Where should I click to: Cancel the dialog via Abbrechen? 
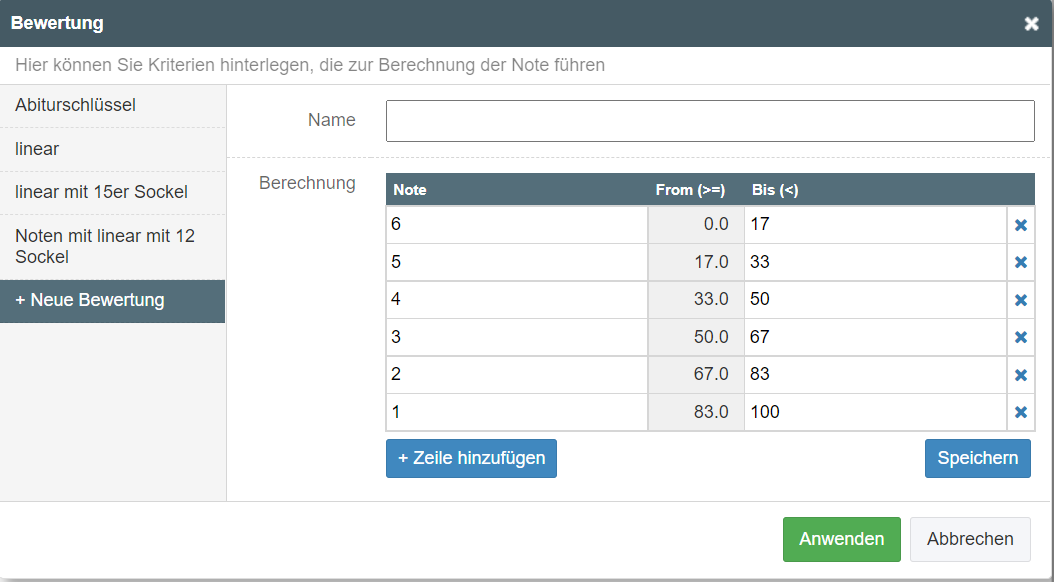point(969,538)
